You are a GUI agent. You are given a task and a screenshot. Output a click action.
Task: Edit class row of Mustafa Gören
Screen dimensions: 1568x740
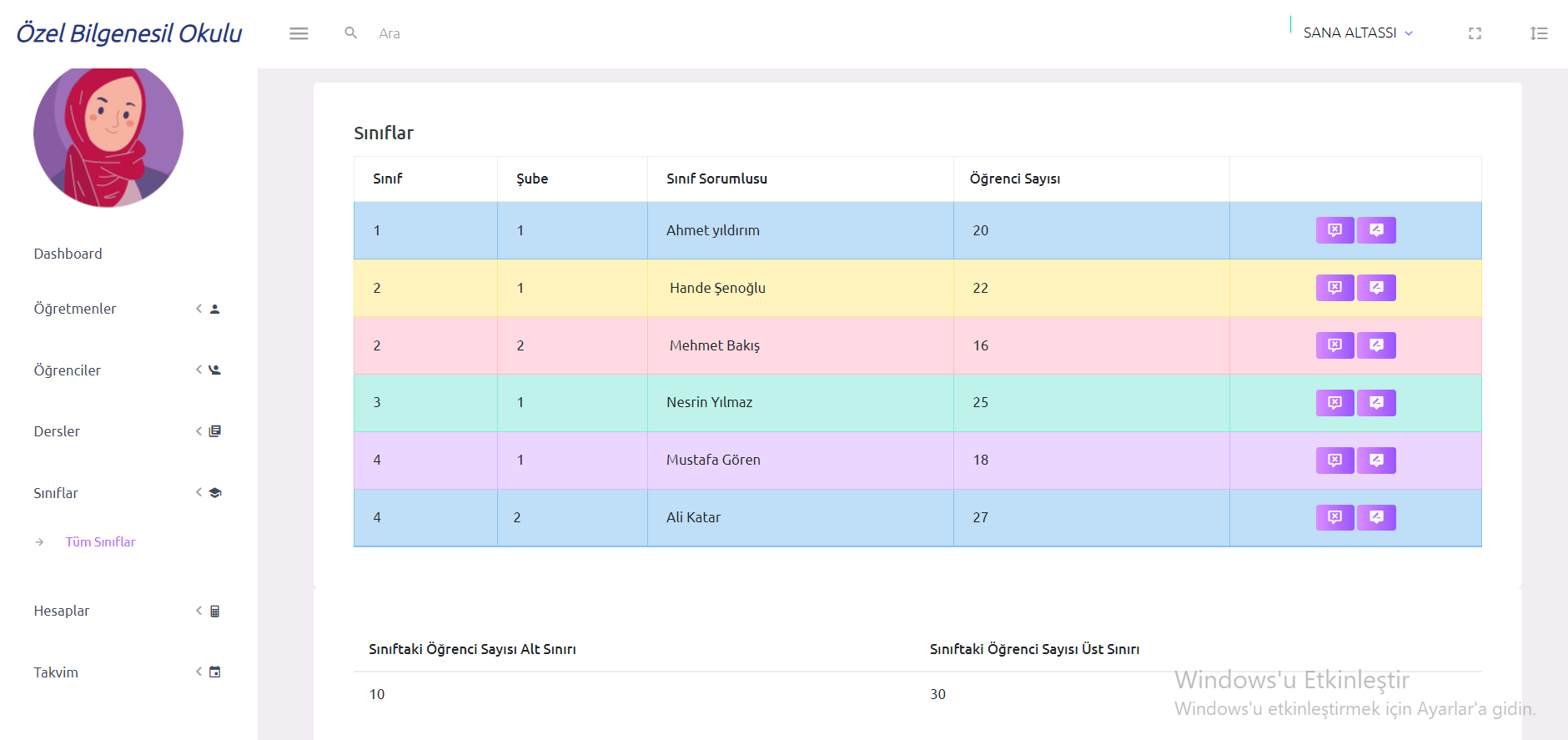pyautogui.click(x=1376, y=461)
